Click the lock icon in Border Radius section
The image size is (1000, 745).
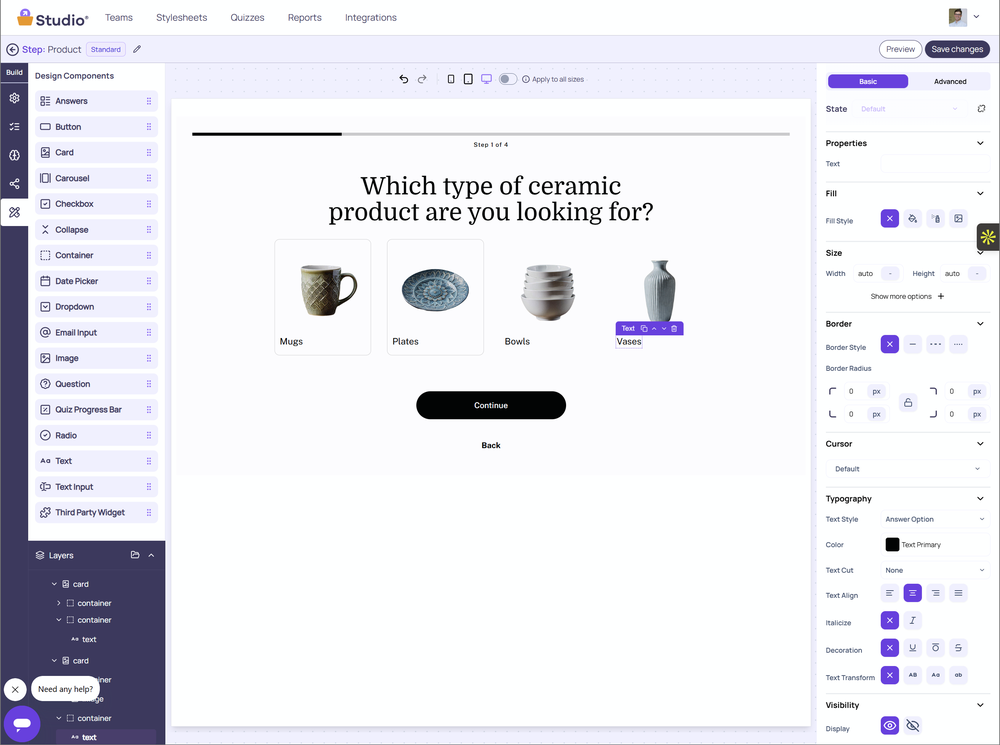point(908,401)
